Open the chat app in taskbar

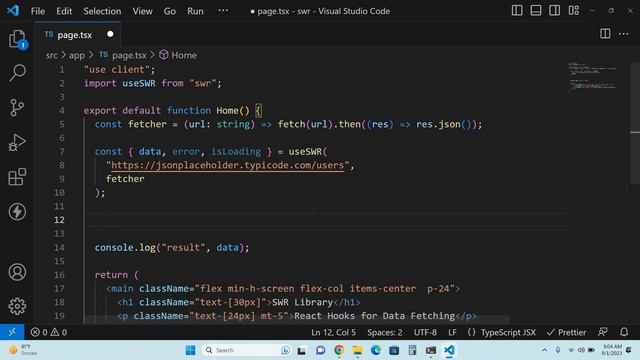click(320, 350)
